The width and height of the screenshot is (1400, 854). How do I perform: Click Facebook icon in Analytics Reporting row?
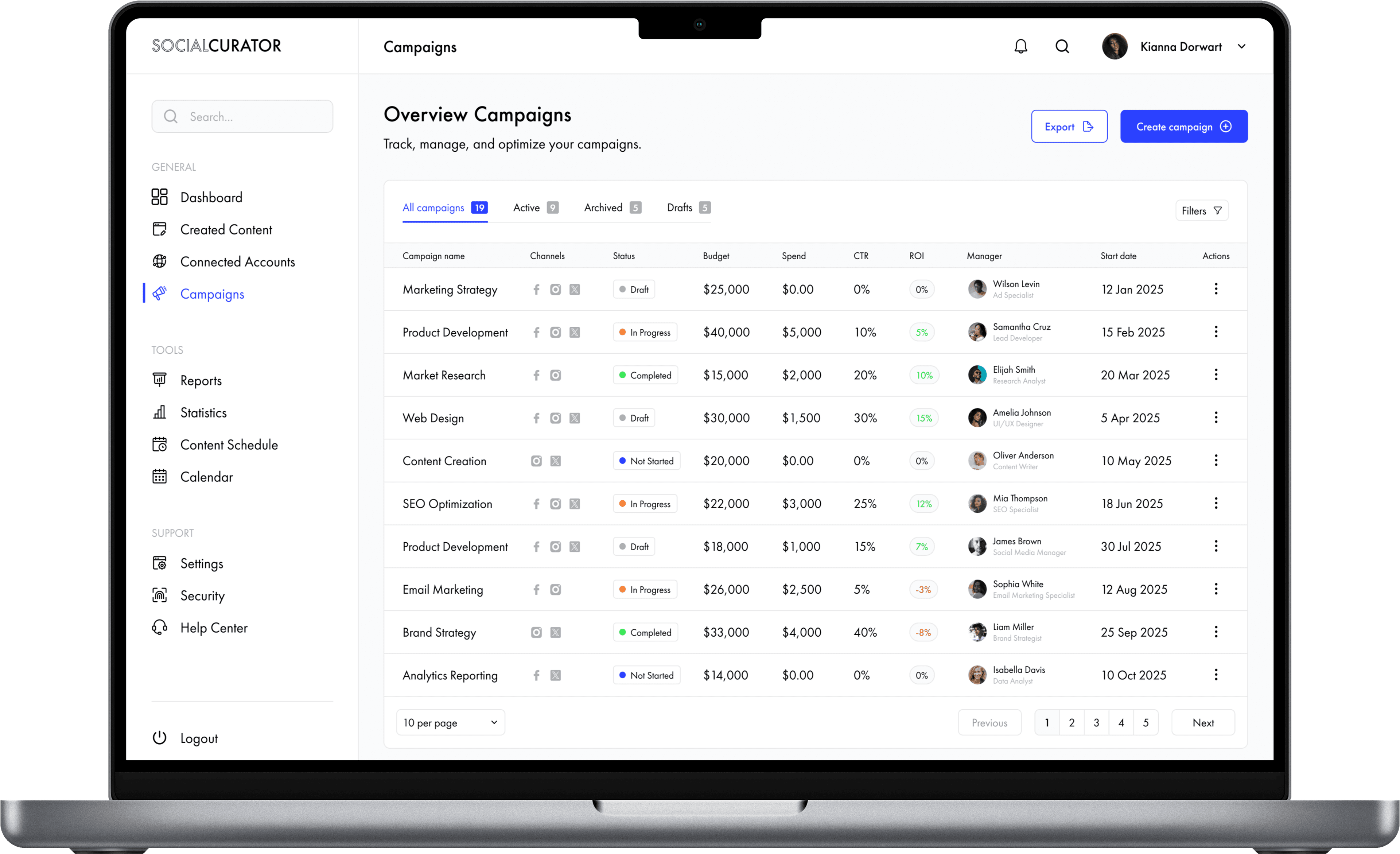tap(536, 676)
